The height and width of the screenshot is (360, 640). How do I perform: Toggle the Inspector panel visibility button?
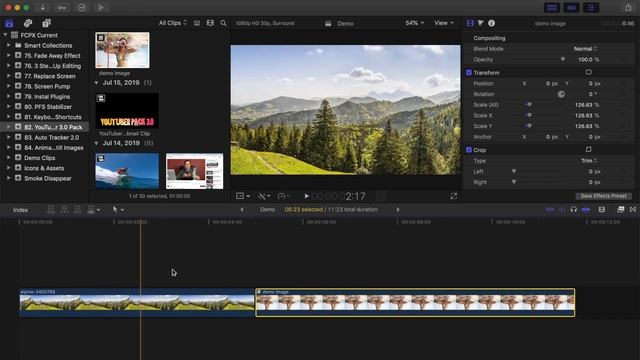point(591,7)
